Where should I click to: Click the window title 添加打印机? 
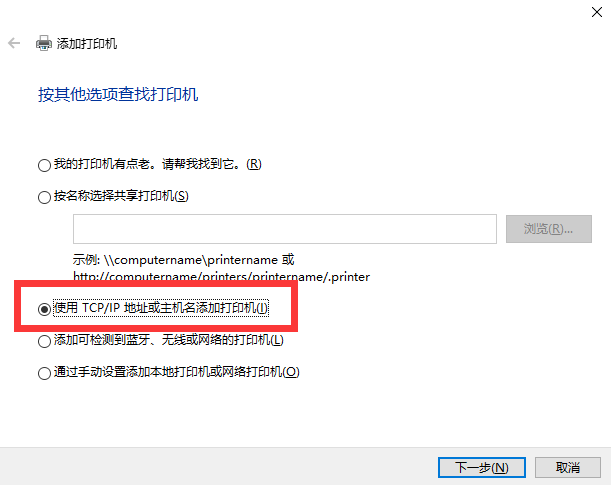coord(87,43)
